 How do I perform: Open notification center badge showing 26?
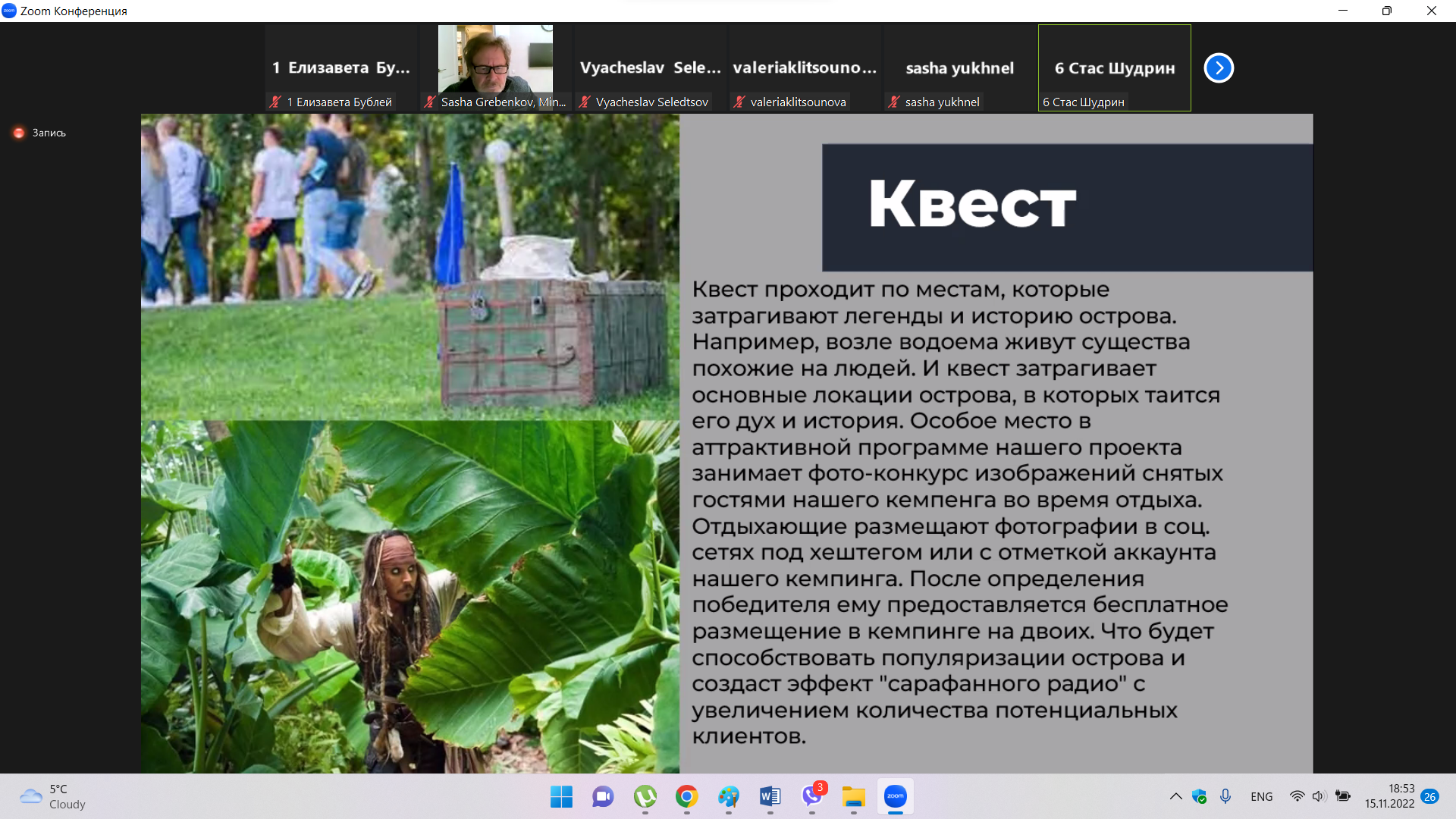(x=1430, y=796)
